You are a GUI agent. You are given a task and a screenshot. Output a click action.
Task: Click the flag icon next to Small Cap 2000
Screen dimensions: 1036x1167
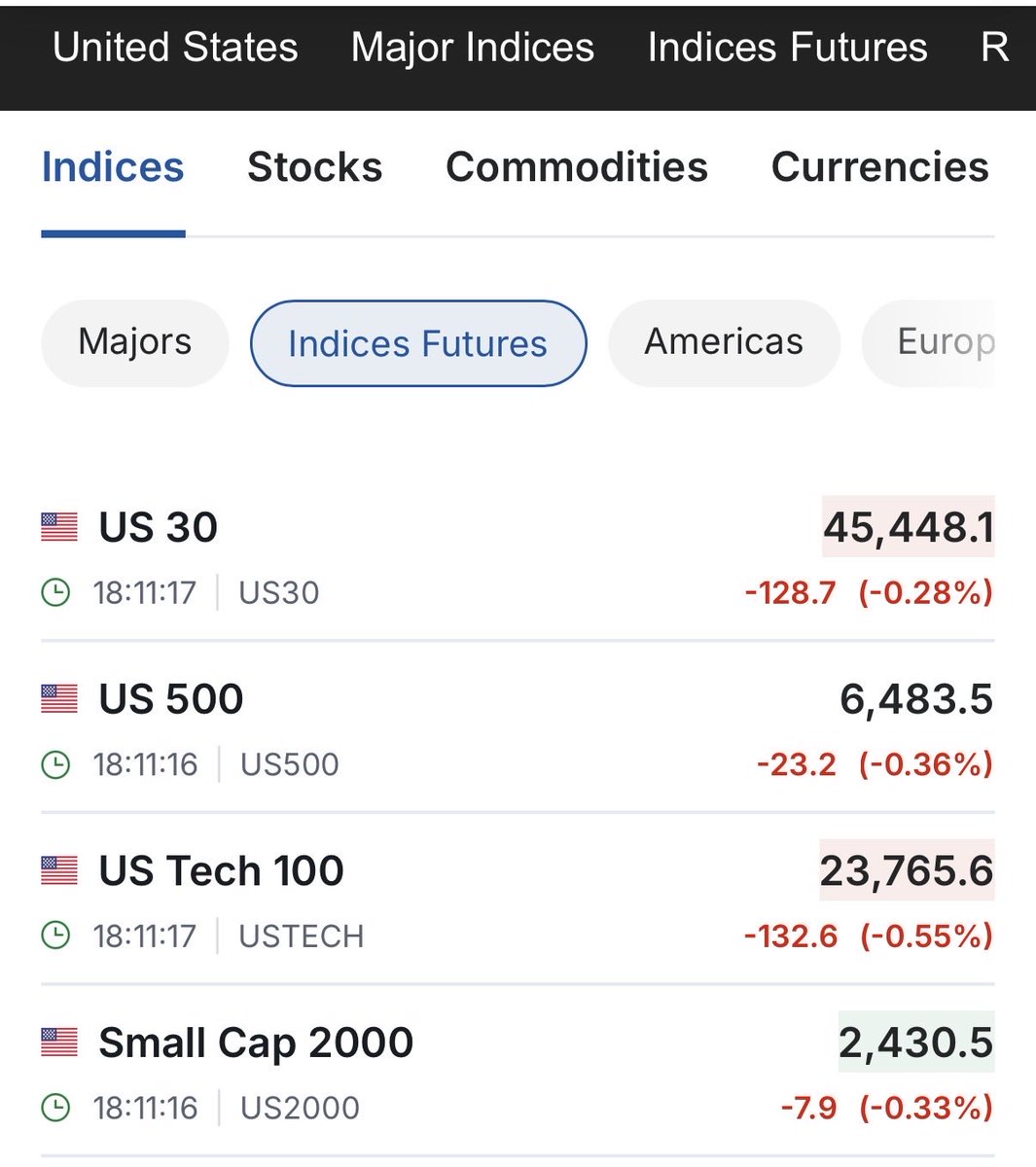[x=59, y=1043]
